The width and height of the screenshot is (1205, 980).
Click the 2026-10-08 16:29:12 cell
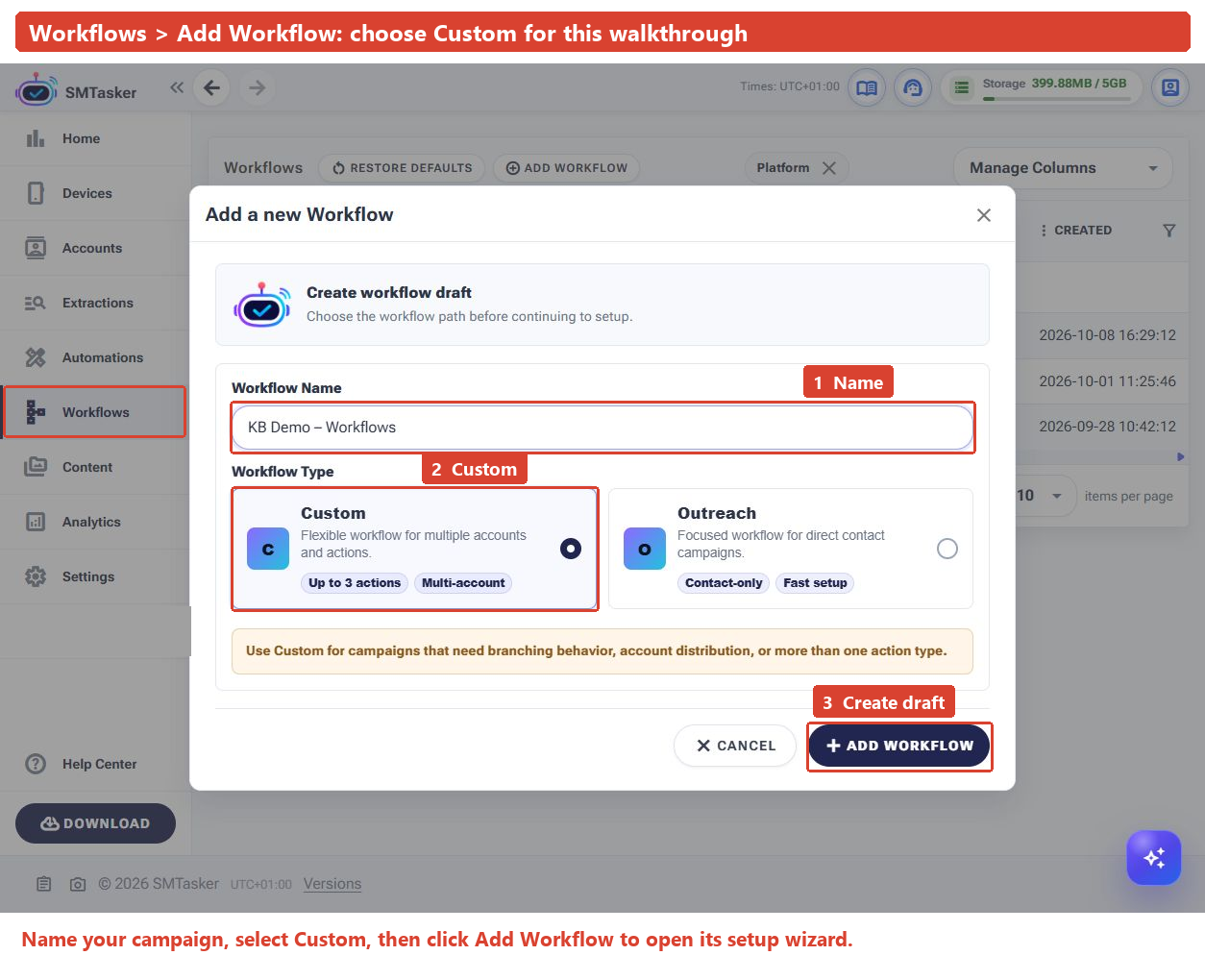(x=1107, y=335)
